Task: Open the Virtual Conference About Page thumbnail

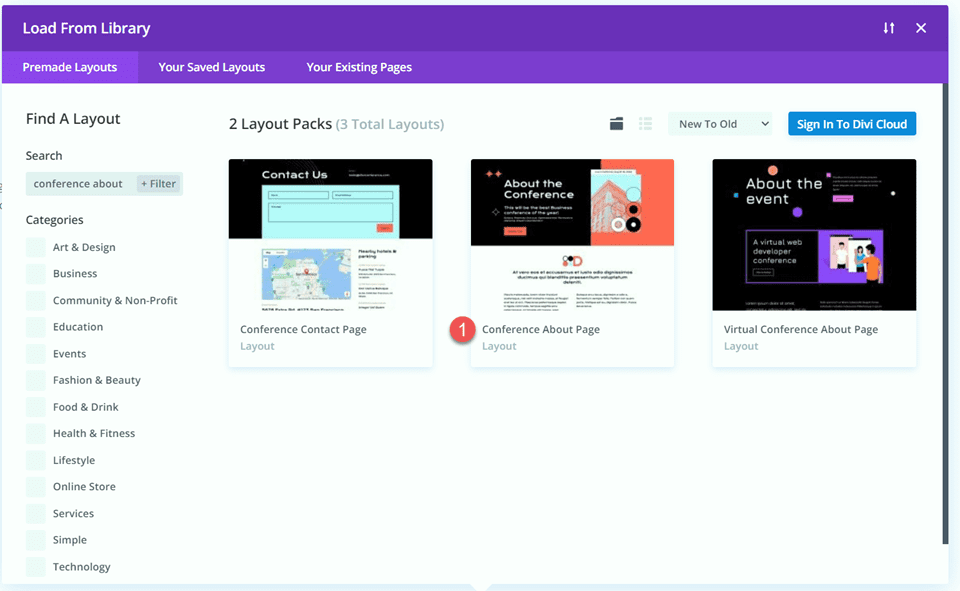Action: click(814, 235)
